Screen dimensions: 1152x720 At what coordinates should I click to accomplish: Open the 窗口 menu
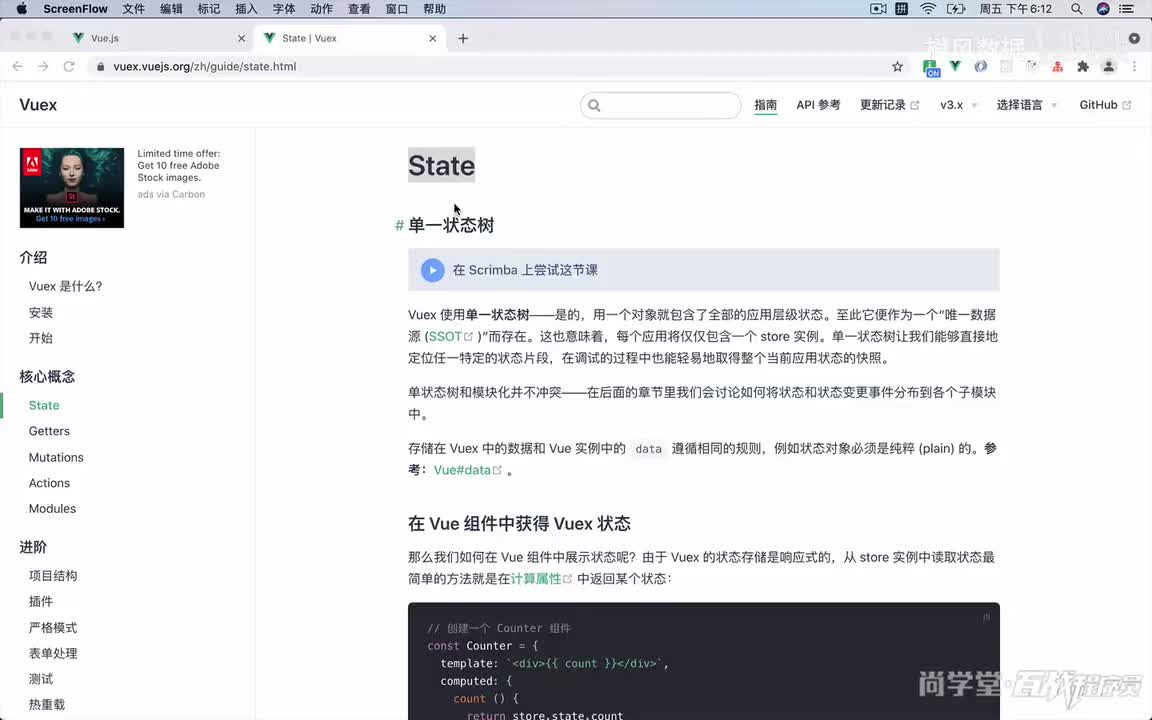point(397,9)
